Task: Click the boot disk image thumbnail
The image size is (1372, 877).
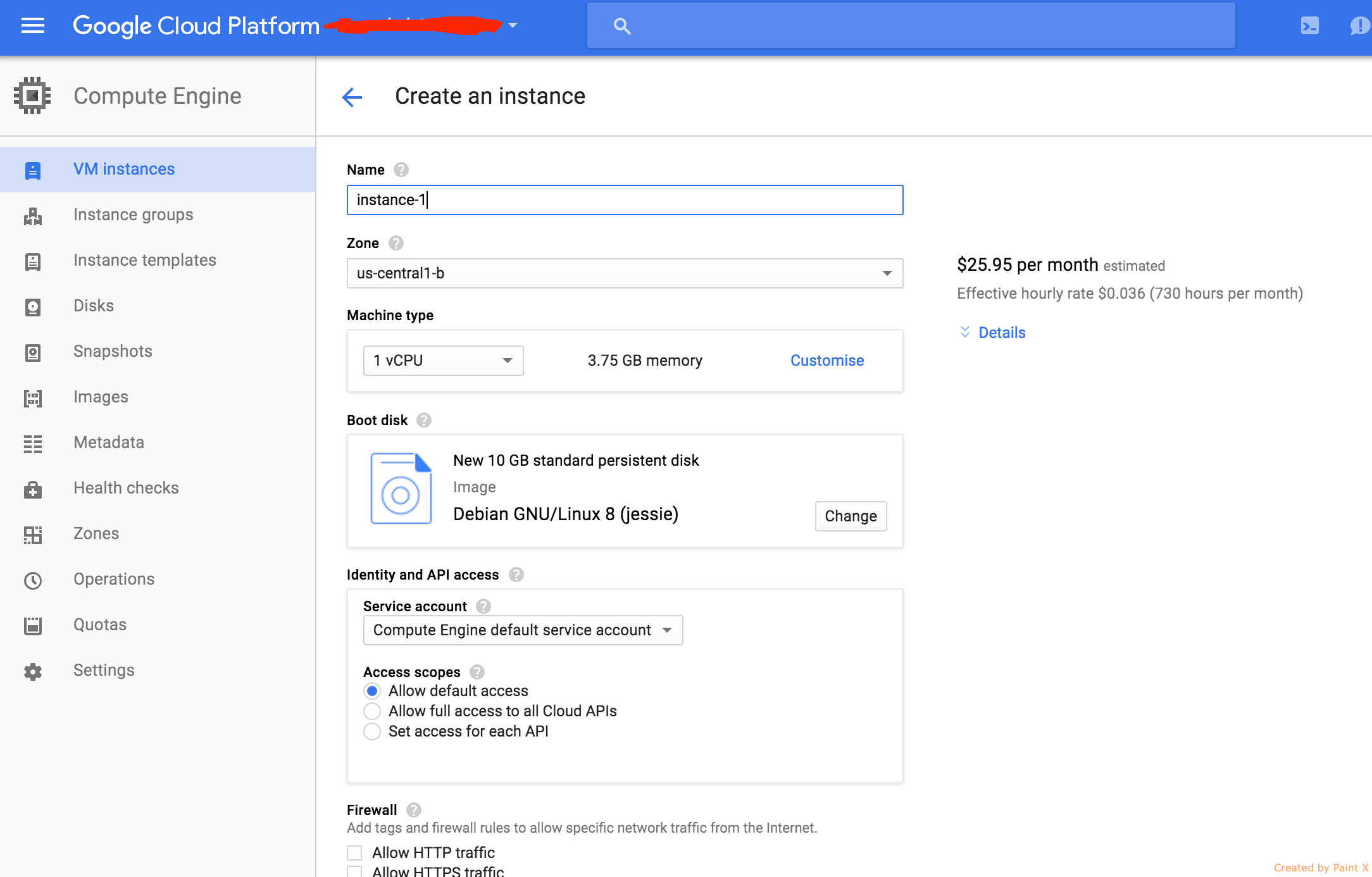Action: pyautogui.click(x=401, y=488)
